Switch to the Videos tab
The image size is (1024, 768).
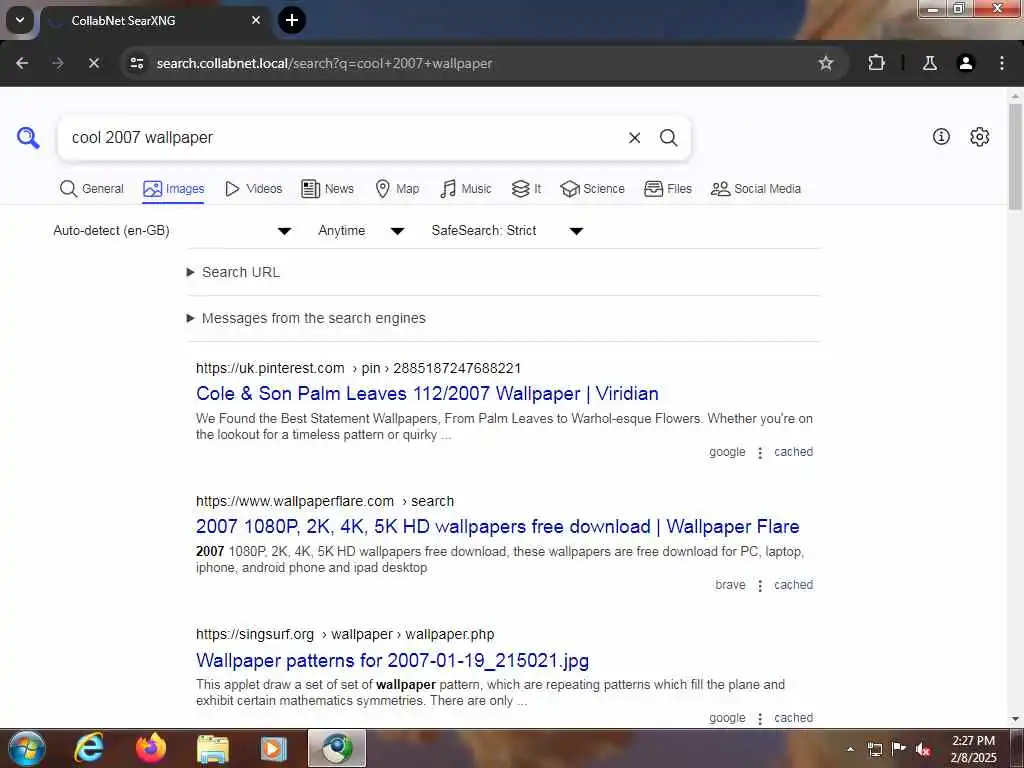tap(253, 189)
